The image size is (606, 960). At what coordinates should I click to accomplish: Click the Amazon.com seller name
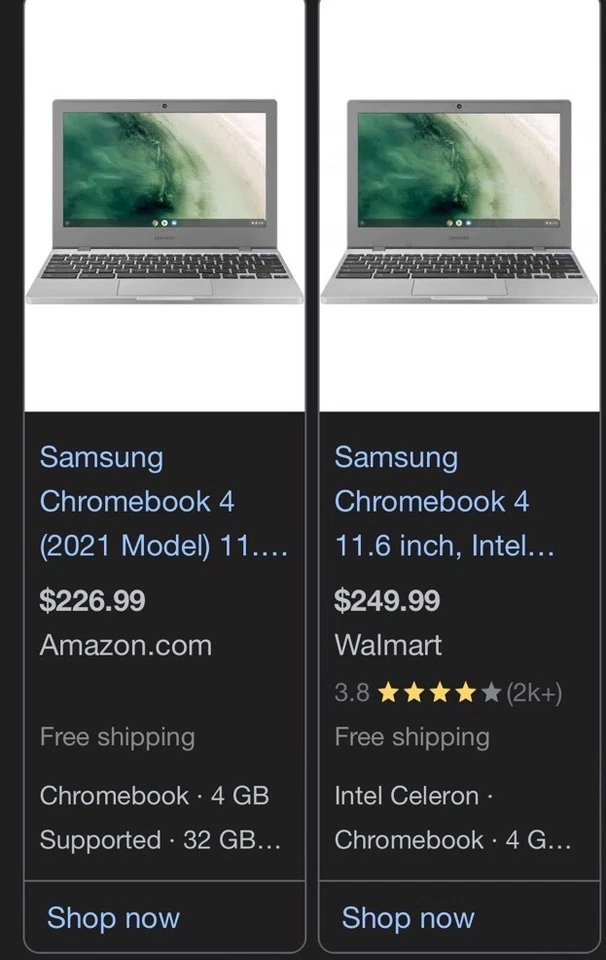[125, 646]
